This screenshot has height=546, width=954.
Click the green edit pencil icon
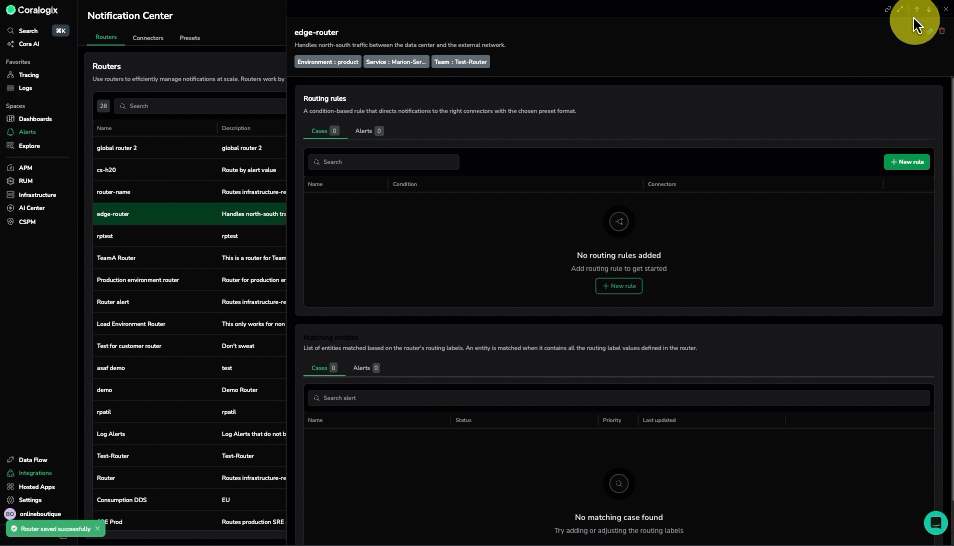[x=929, y=32]
